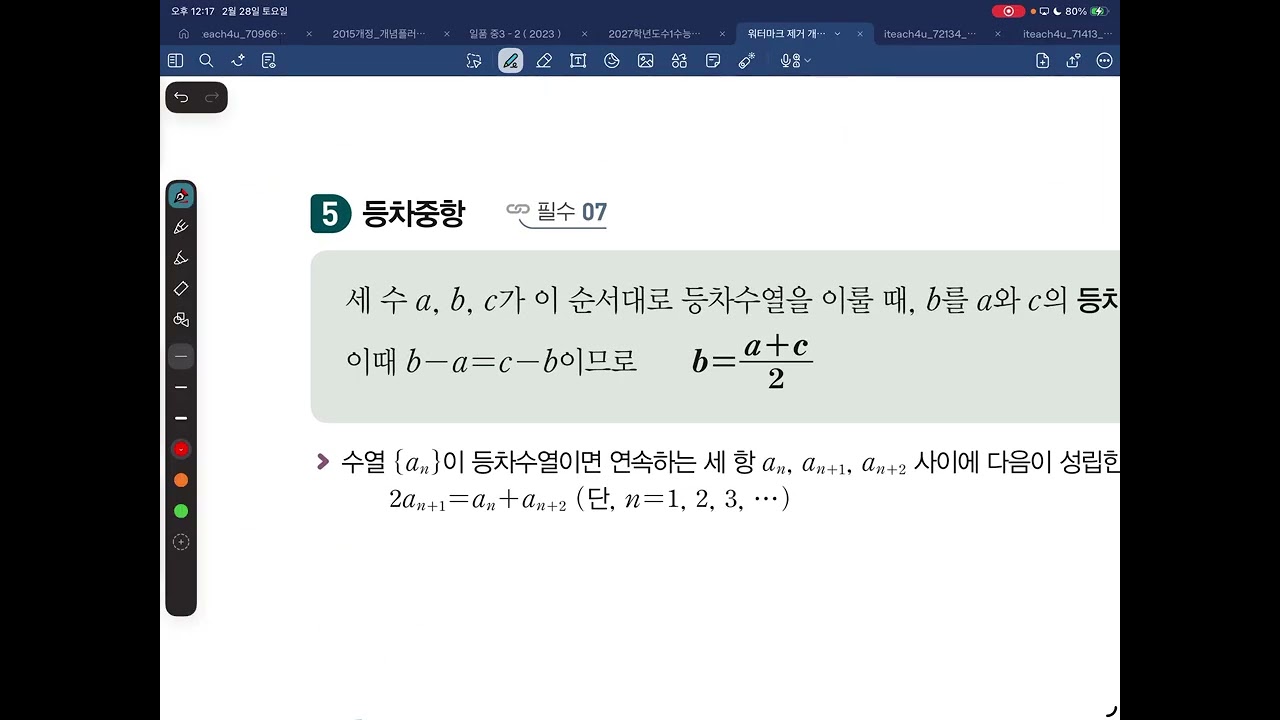Choose the thickest stroke width
Screen dimensions: 1280x720
click(x=181, y=418)
